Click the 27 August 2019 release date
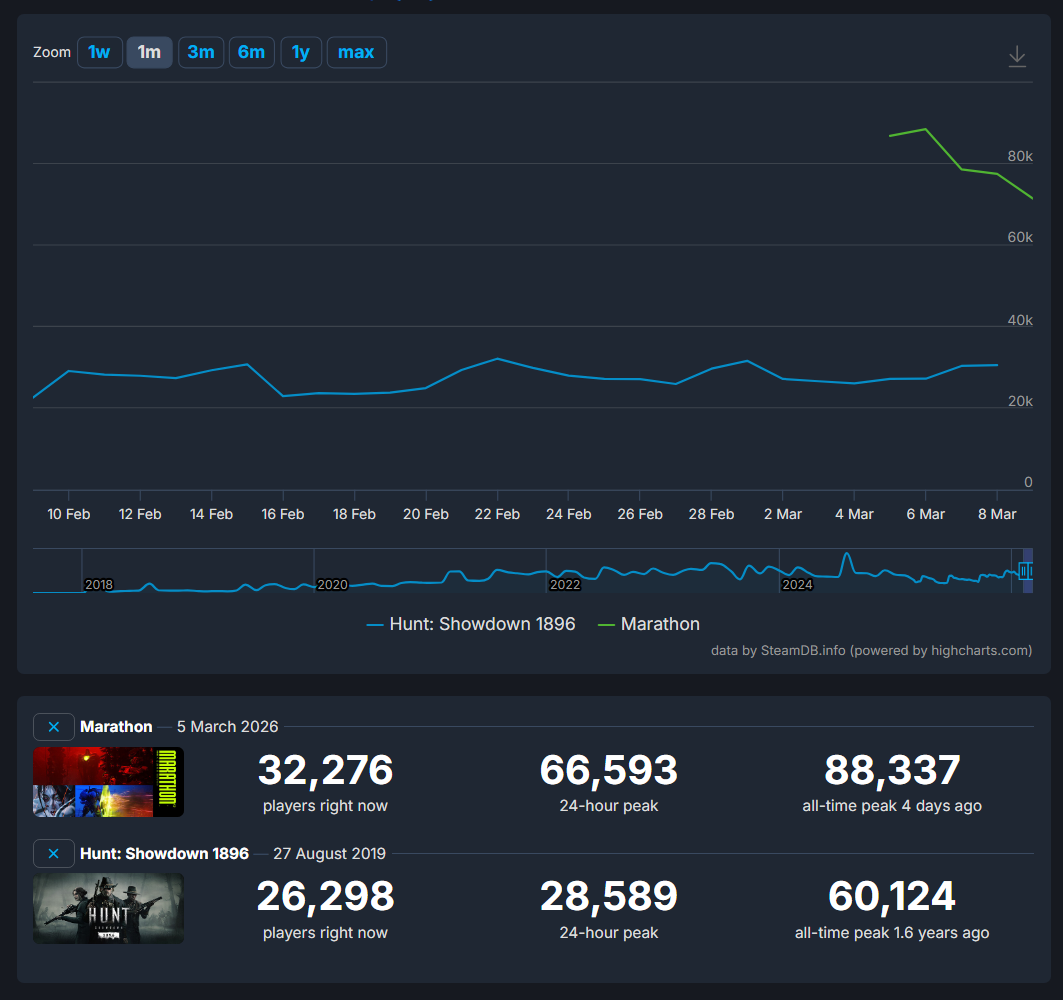Image resolution: width=1063 pixels, height=1000 pixels. (x=329, y=854)
